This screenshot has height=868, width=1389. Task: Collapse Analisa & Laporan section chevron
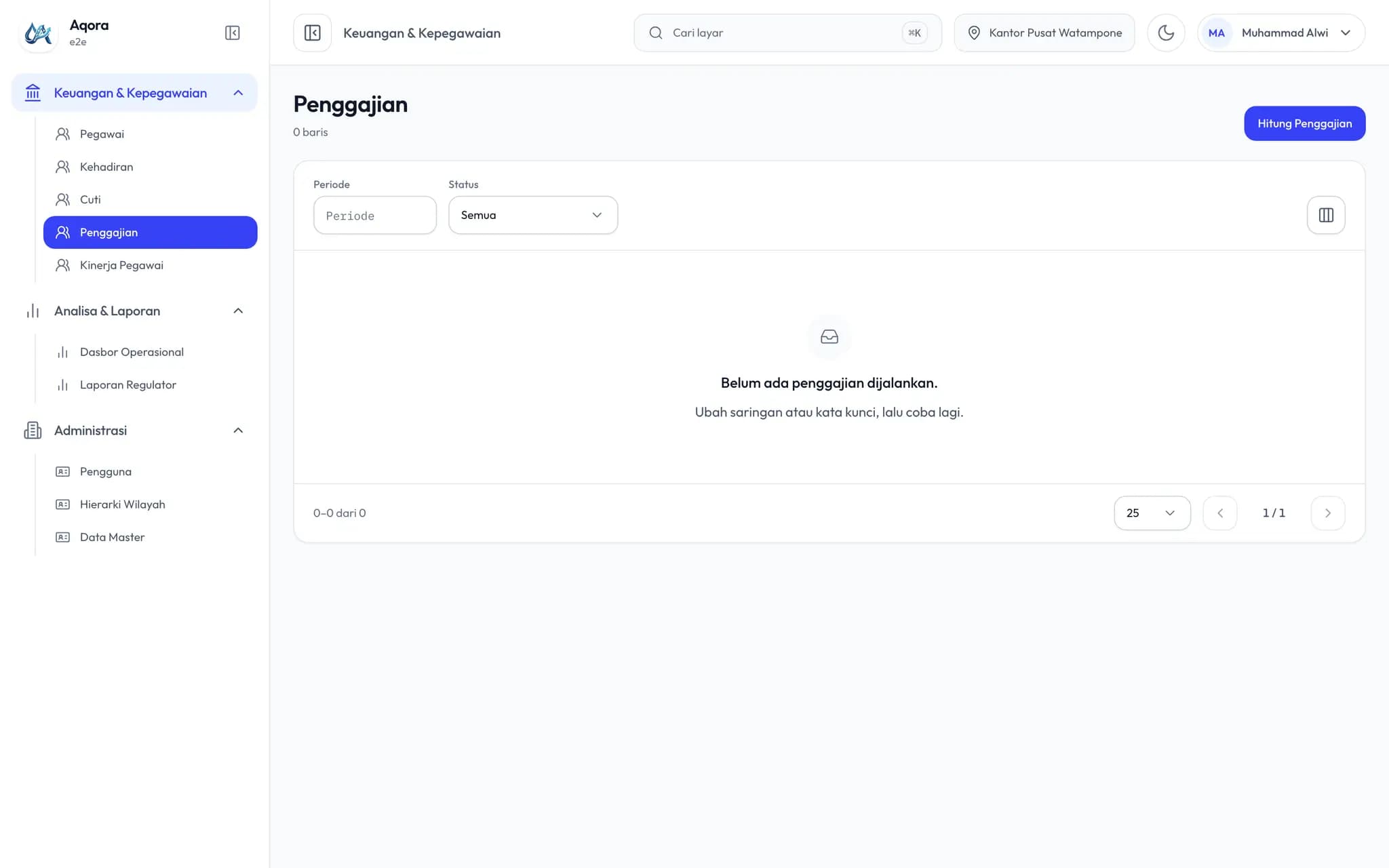[x=238, y=311]
